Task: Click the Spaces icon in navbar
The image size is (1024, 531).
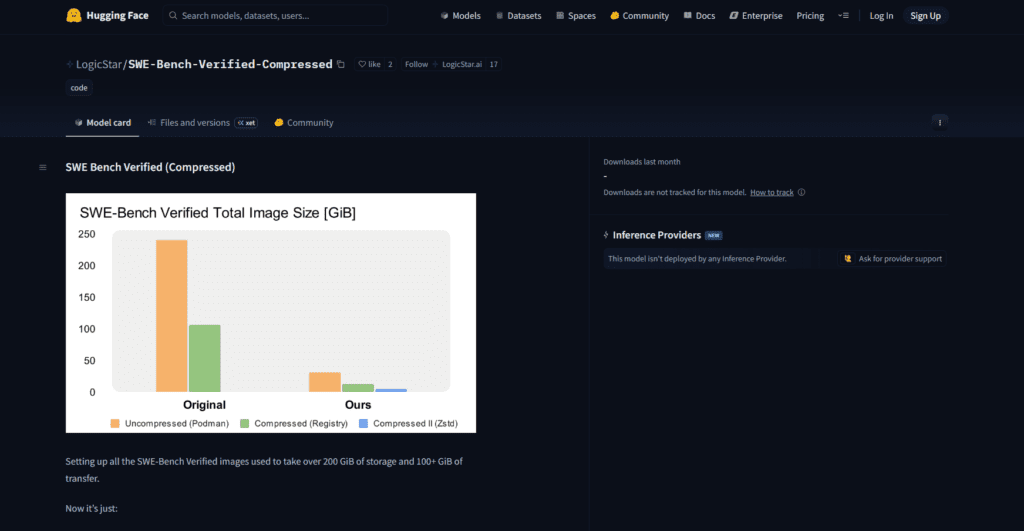Action: 560,16
